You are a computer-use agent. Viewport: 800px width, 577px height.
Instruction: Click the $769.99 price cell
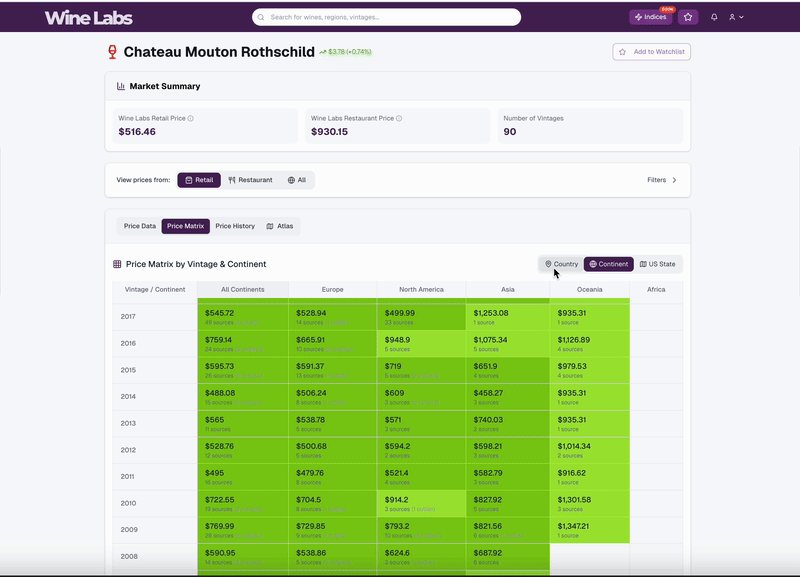click(243, 530)
